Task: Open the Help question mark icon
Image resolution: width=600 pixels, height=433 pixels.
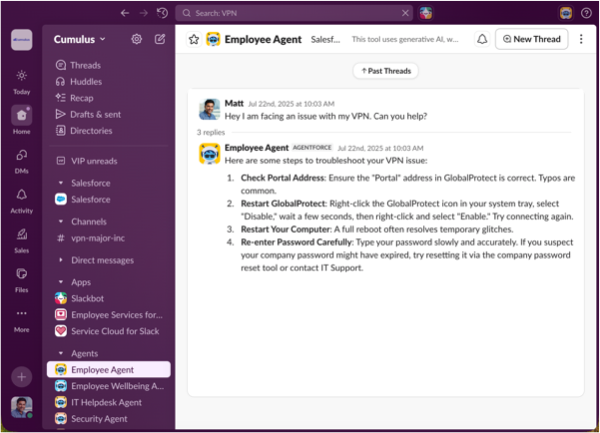Action: [586, 13]
